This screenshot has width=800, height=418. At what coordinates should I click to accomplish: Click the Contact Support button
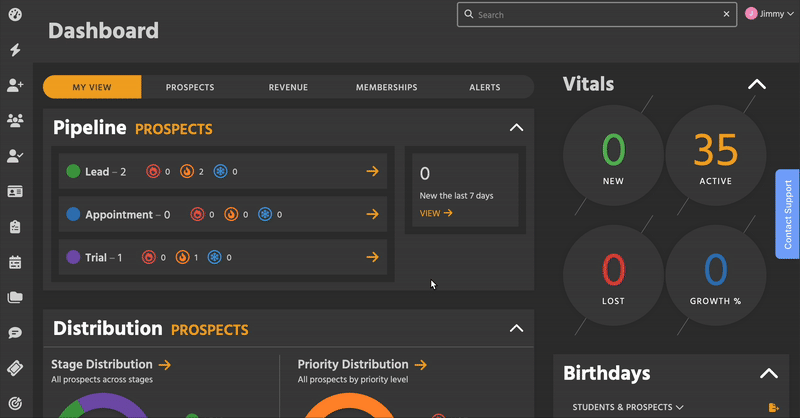(x=787, y=214)
